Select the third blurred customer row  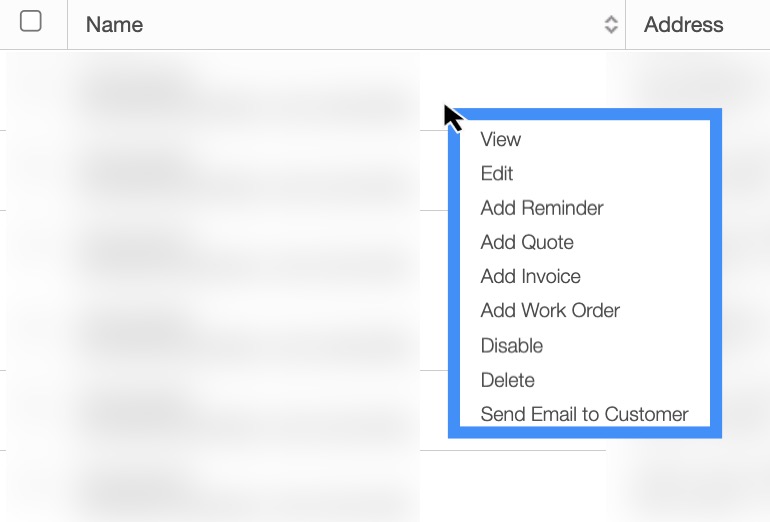135,250
